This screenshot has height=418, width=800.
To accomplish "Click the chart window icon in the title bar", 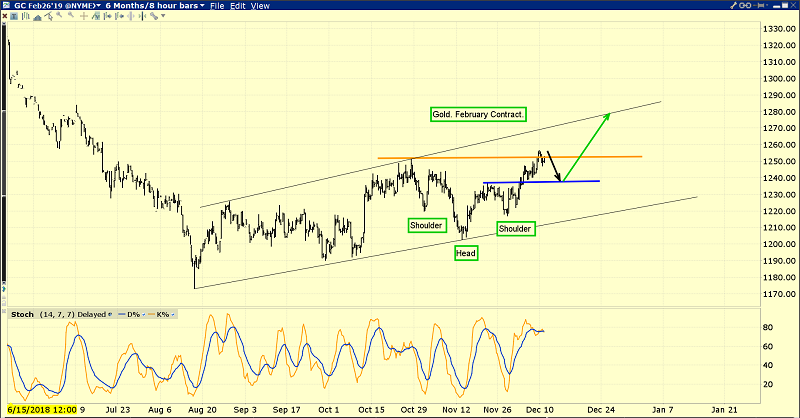I will click(6, 5).
